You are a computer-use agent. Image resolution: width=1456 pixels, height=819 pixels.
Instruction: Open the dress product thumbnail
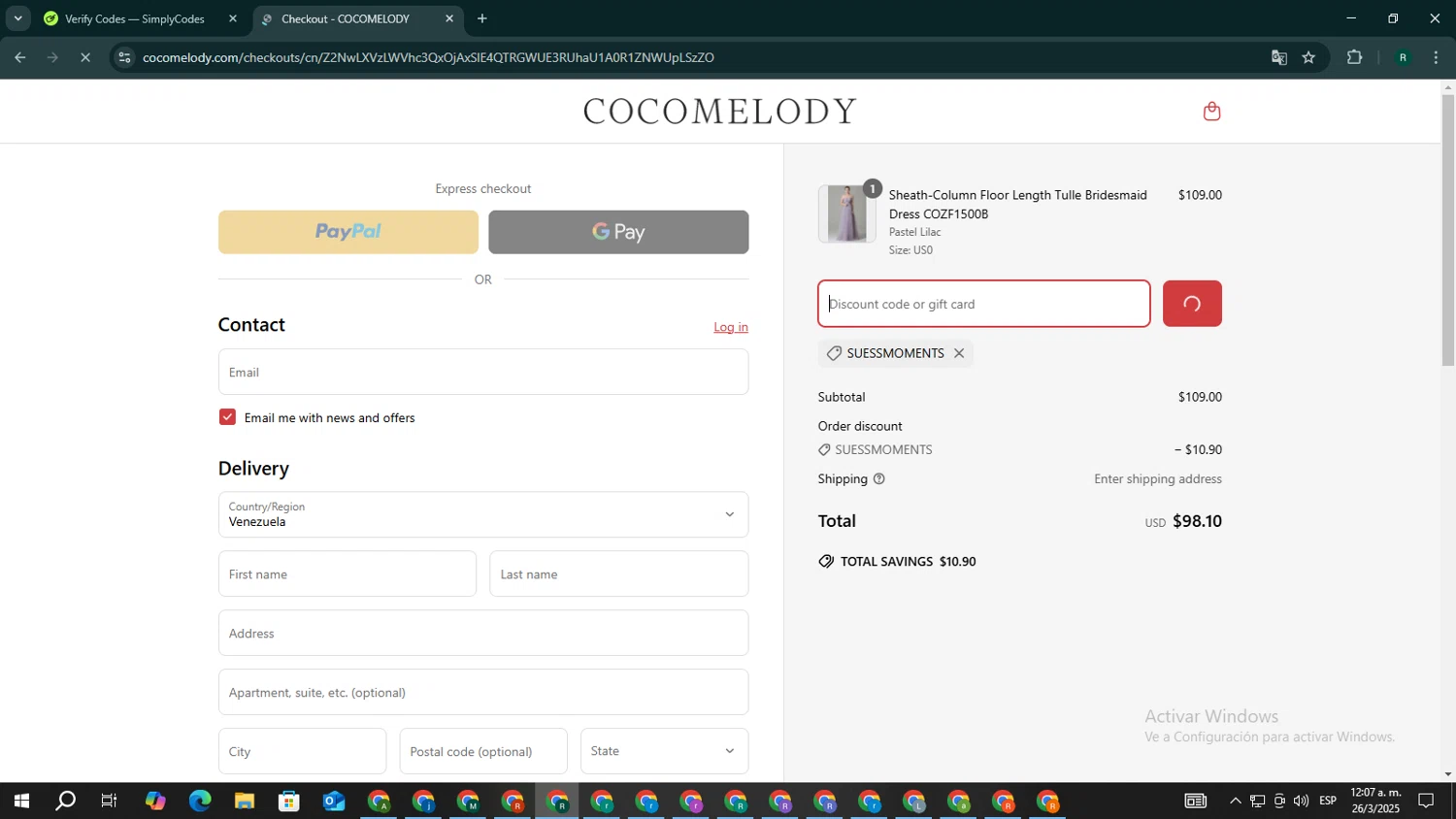click(x=846, y=213)
